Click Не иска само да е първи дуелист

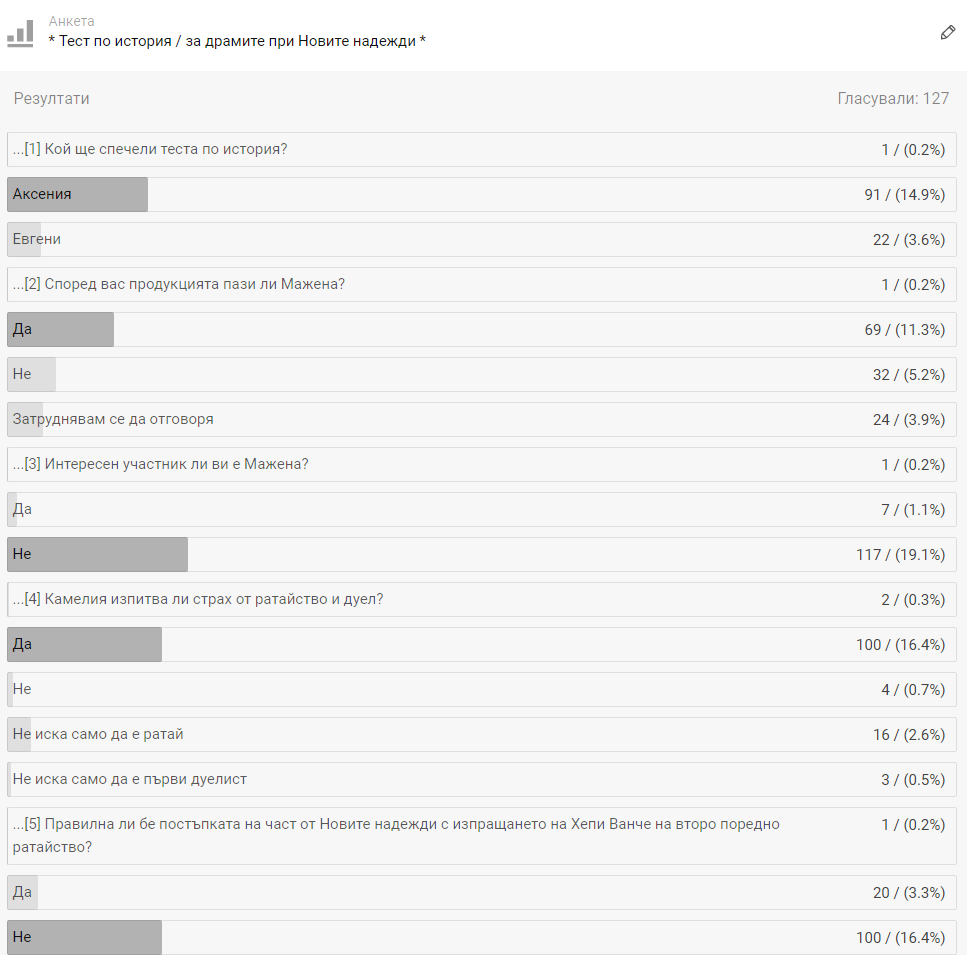coord(482,779)
